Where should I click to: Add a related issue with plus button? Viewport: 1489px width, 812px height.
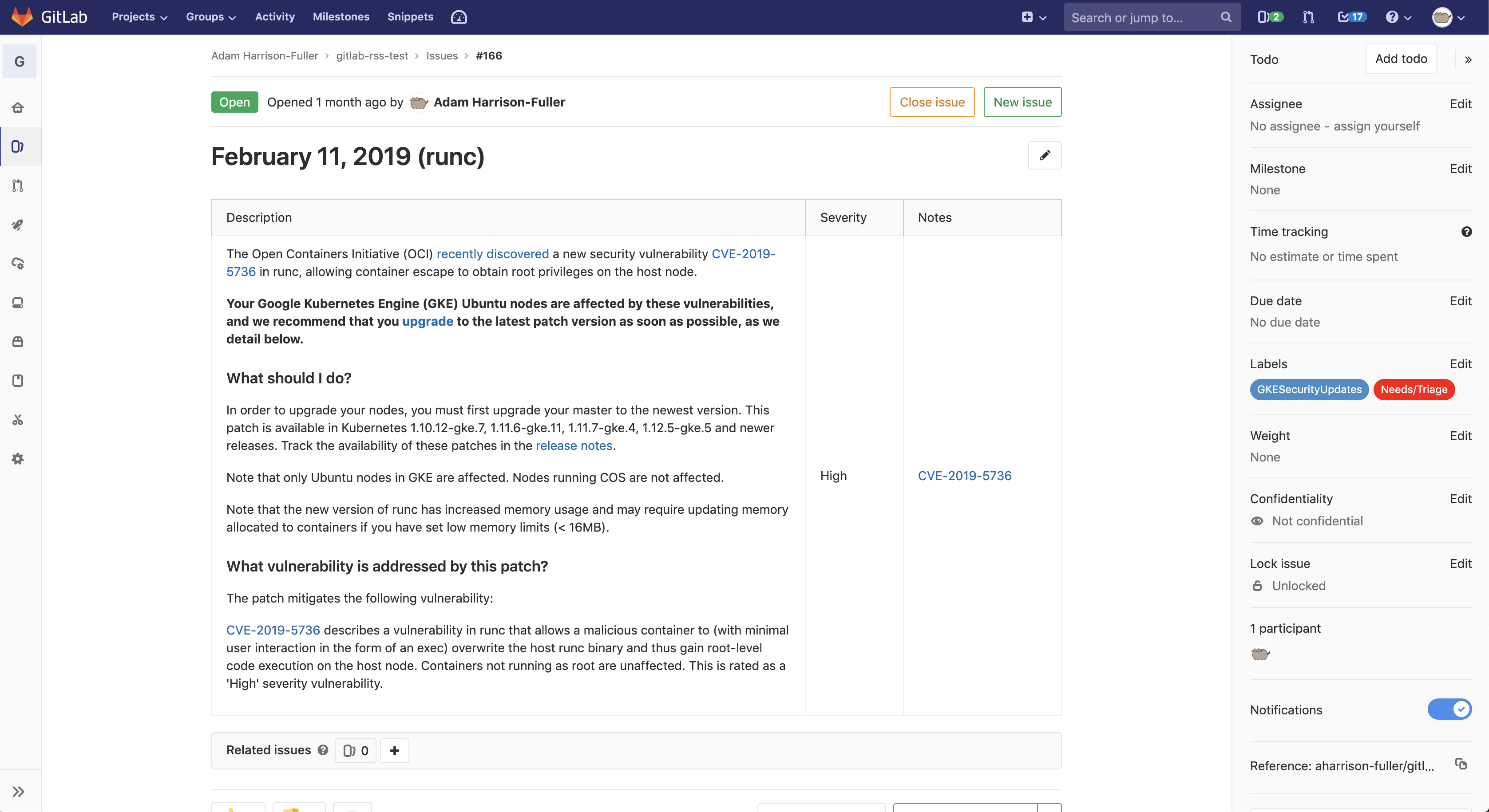click(x=394, y=750)
